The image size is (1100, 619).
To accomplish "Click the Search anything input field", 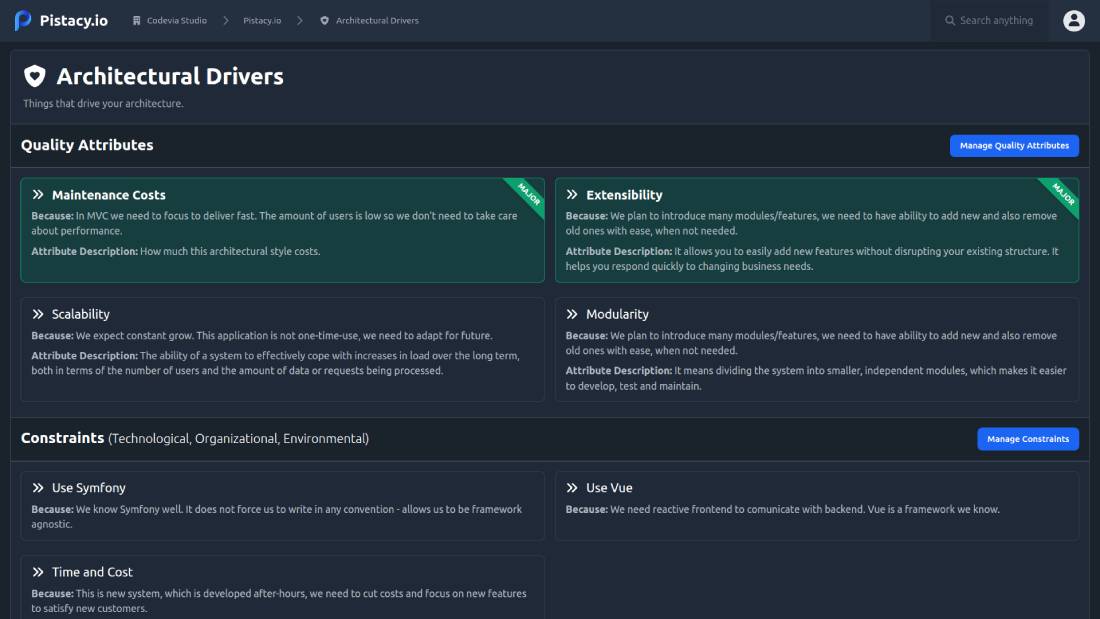I will click(995, 20).
